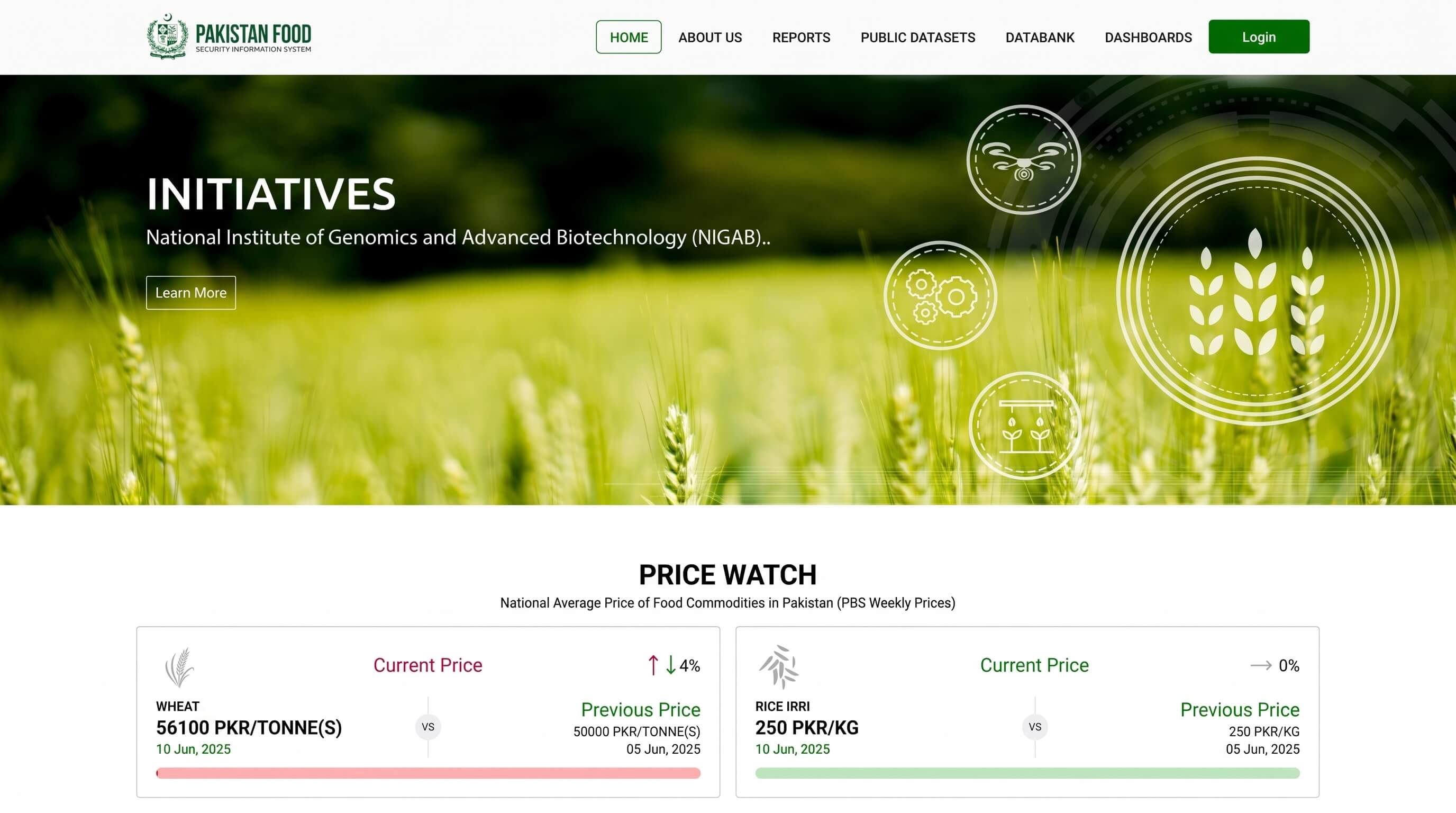Click the VS badge in Rice IRRI card

(x=1035, y=727)
